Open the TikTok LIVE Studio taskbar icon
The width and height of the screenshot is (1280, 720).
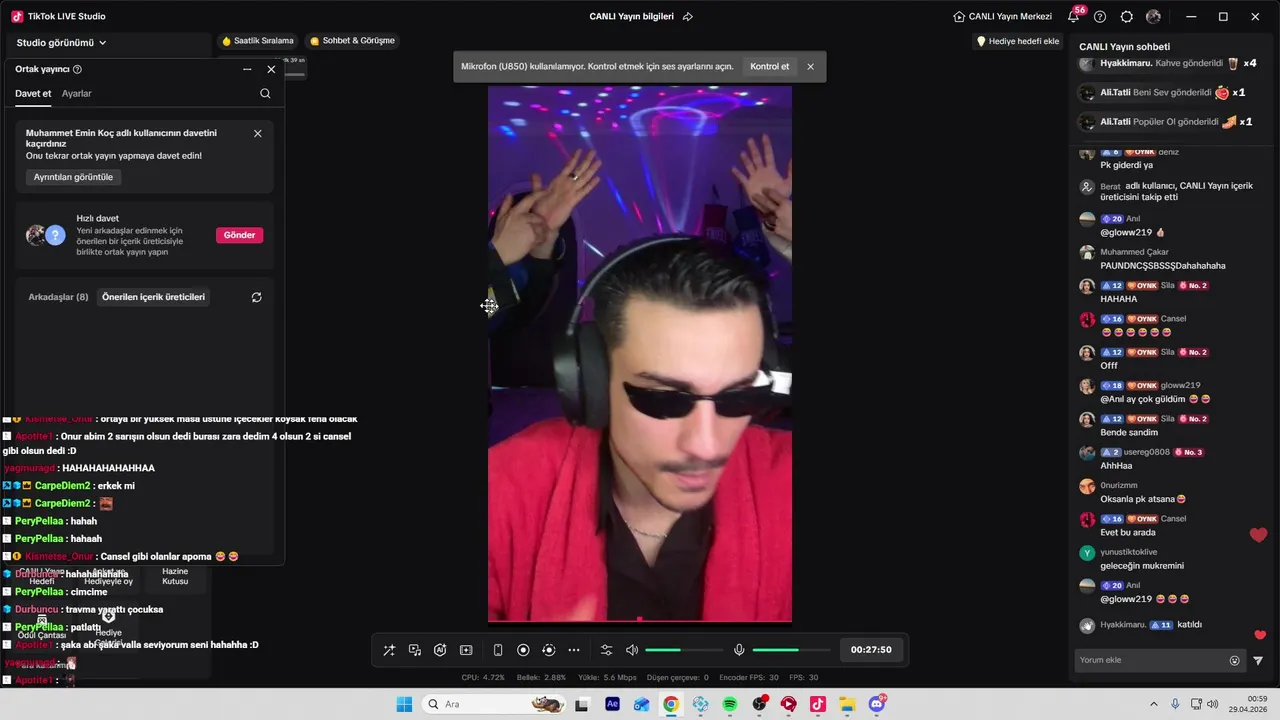click(818, 704)
